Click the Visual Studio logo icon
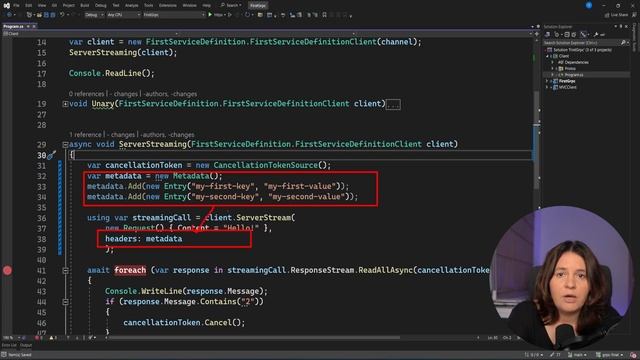Screen dimensions: 640x360 click(6, 5)
